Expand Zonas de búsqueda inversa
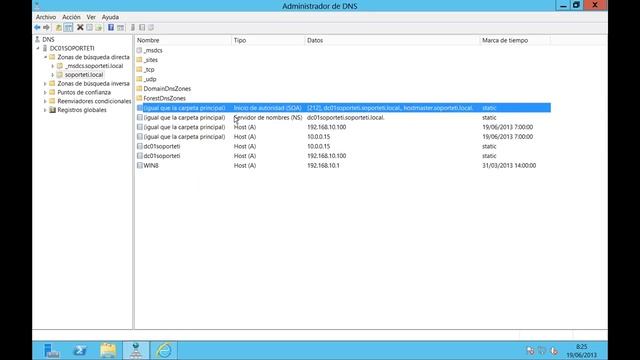 [45, 84]
